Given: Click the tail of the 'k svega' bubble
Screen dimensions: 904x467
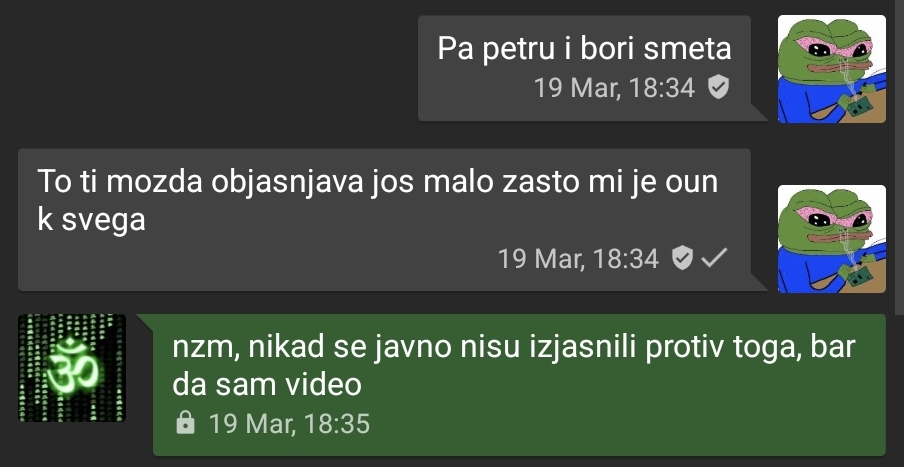Looking at the screenshot, I should (x=759, y=283).
